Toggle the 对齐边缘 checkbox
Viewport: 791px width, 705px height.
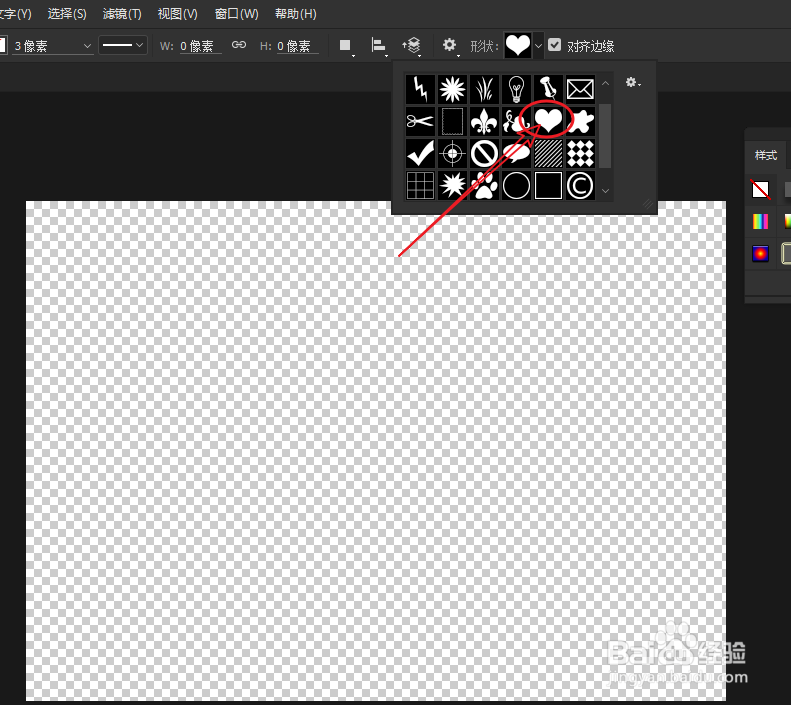tap(554, 45)
